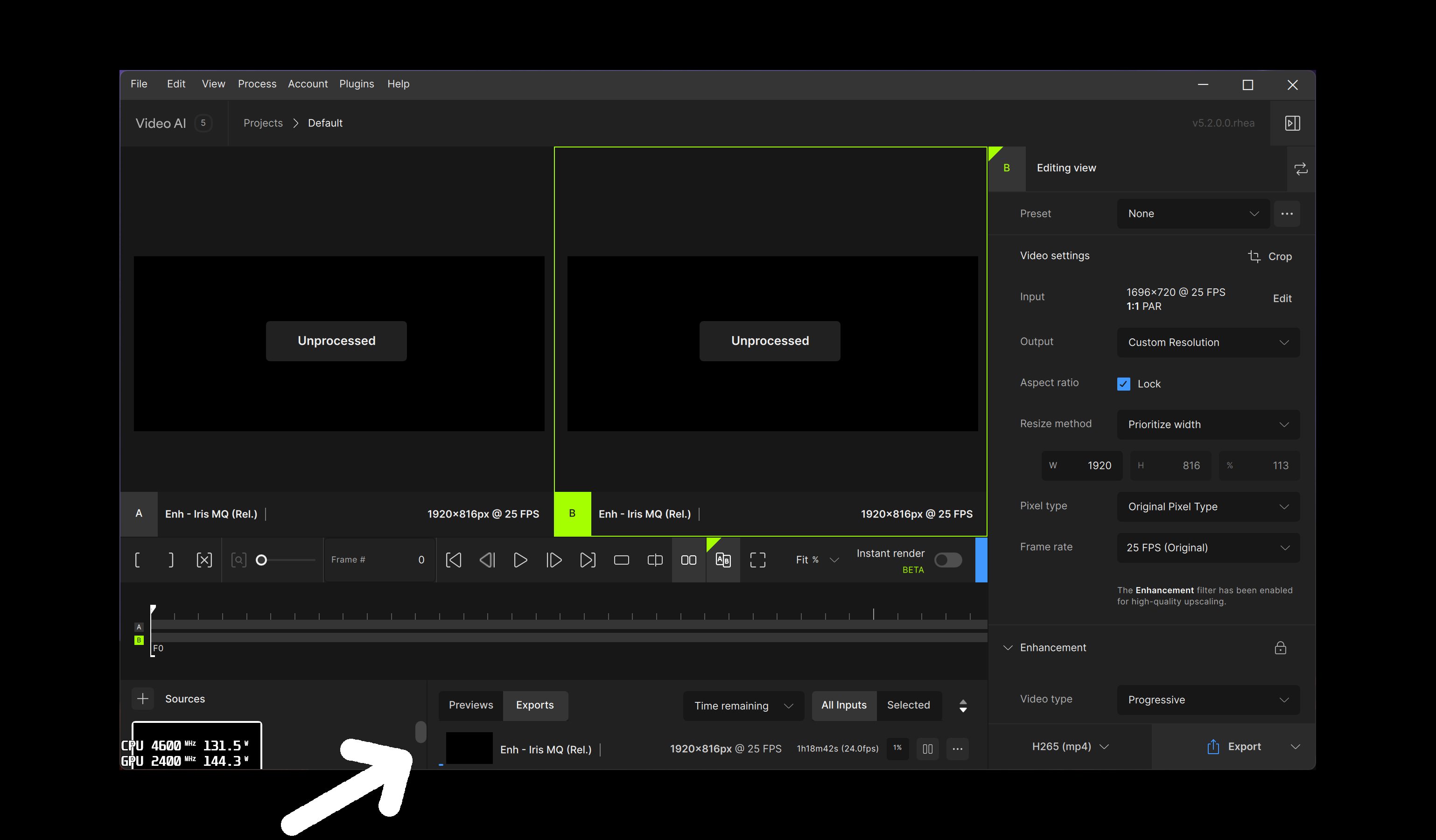The height and width of the screenshot is (840, 1436).
Task: Click the set trim in-point bracket icon
Action: [x=137, y=560]
